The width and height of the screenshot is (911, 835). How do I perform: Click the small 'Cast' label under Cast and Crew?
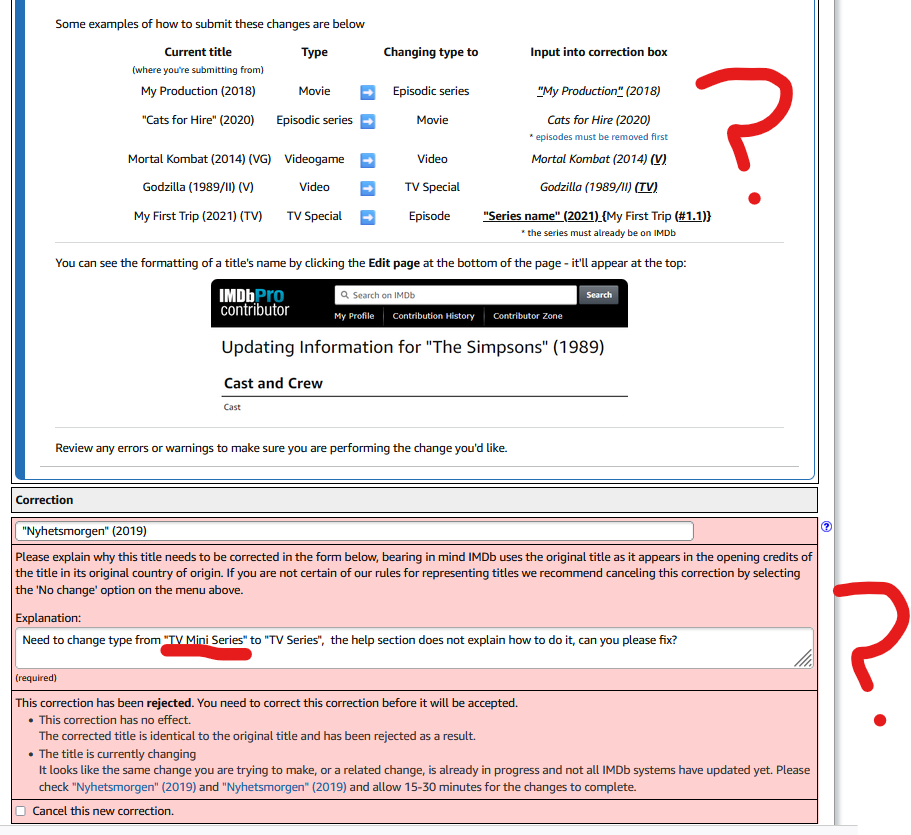pos(232,407)
